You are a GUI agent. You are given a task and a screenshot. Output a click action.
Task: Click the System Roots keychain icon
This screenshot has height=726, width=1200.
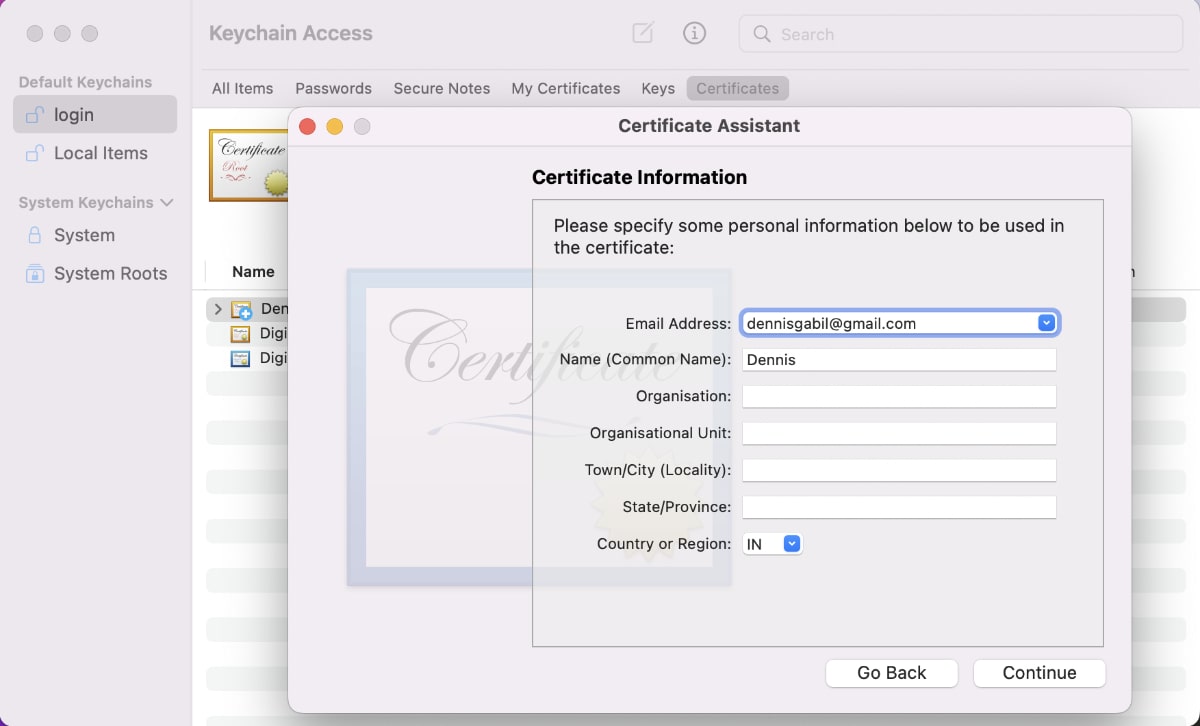pos(35,274)
